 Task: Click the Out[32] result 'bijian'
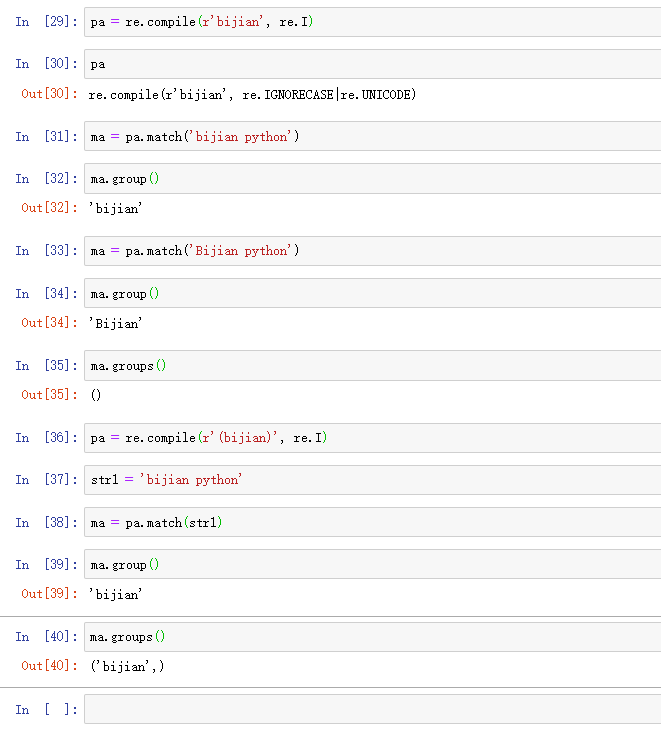pyautogui.click(x=116, y=209)
